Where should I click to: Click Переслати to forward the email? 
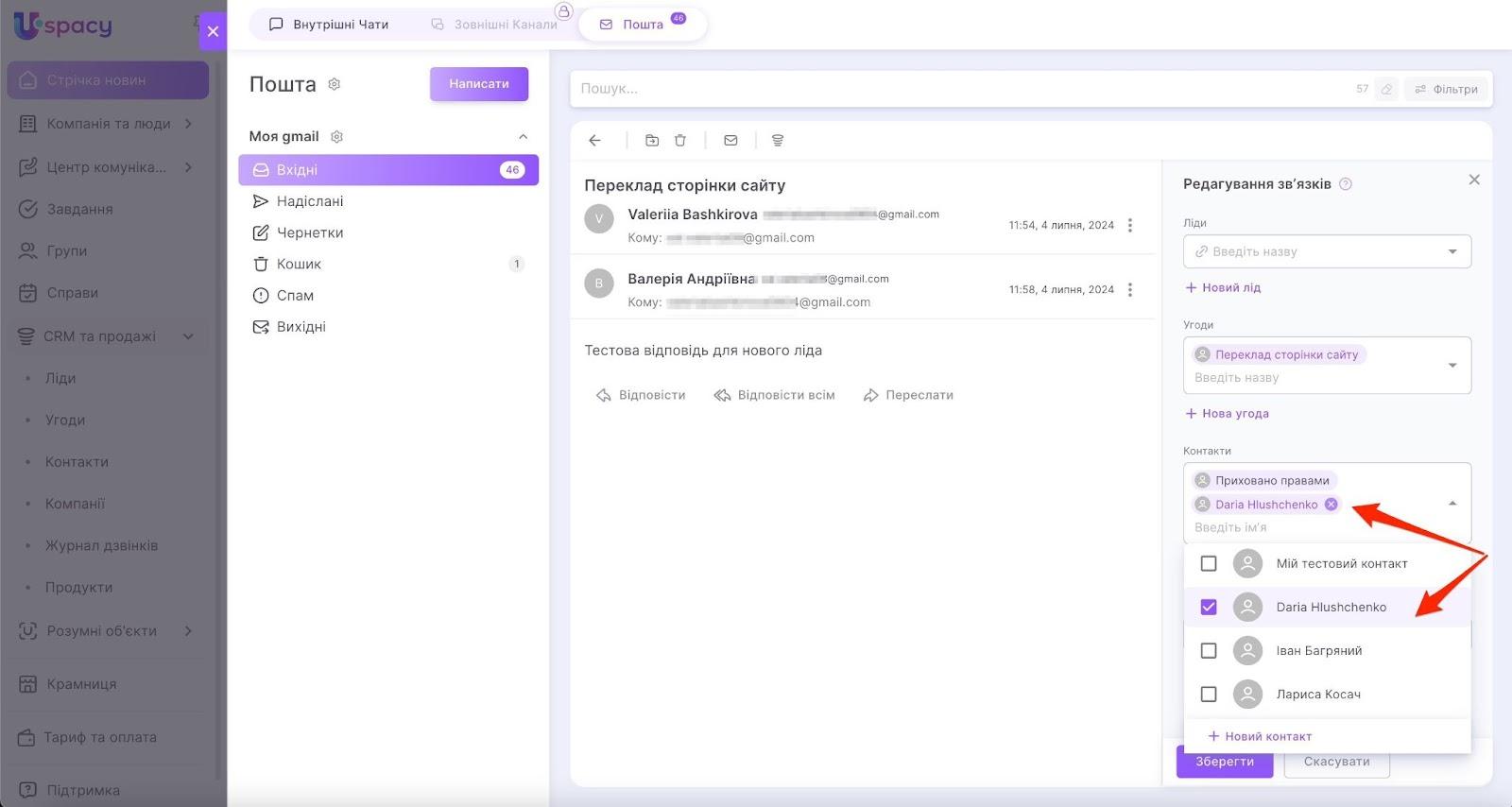[908, 395]
